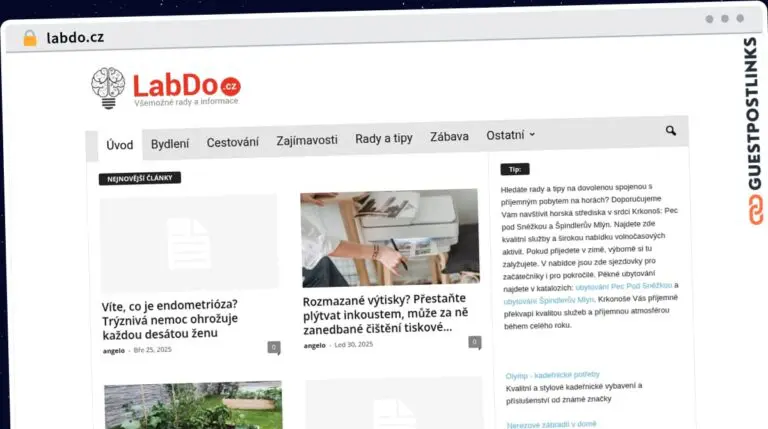Click the padlock icon in address bar
Image resolution: width=768 pixels, height=429 pixels.
[x=30, y=38]
